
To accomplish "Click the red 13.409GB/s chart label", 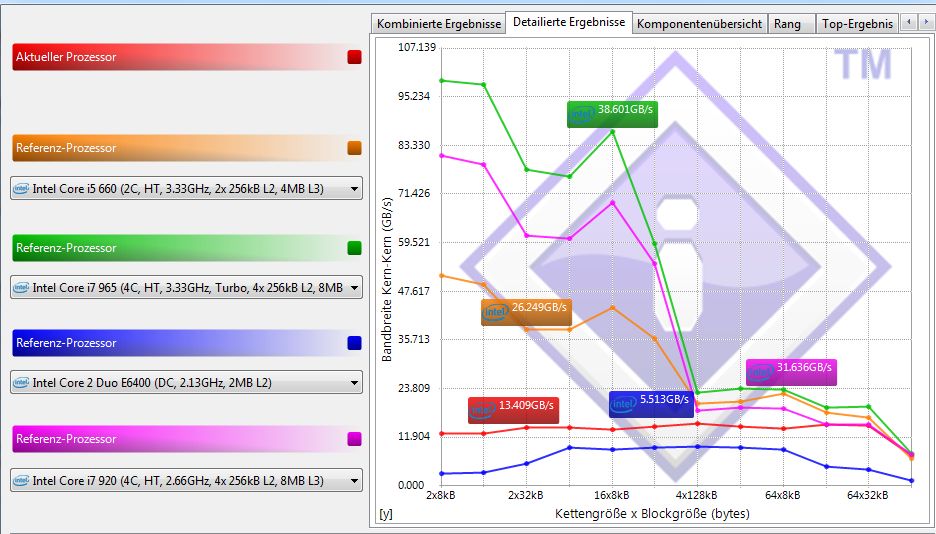I will [x=513, y=410].
